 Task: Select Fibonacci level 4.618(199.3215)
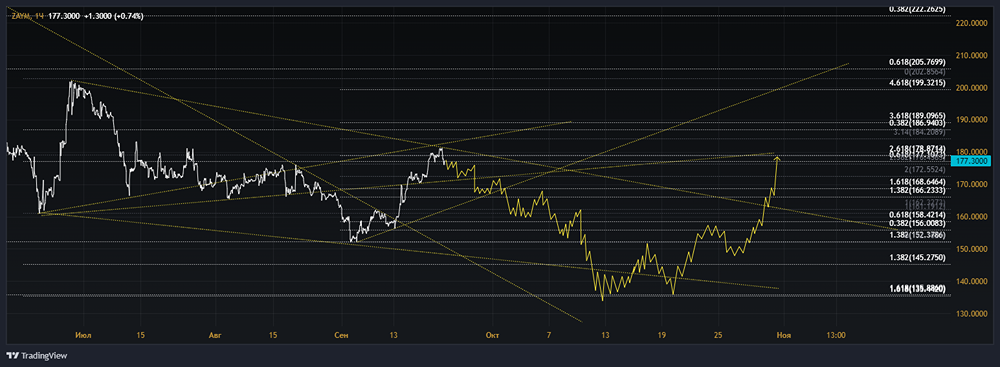pos(917,83)
